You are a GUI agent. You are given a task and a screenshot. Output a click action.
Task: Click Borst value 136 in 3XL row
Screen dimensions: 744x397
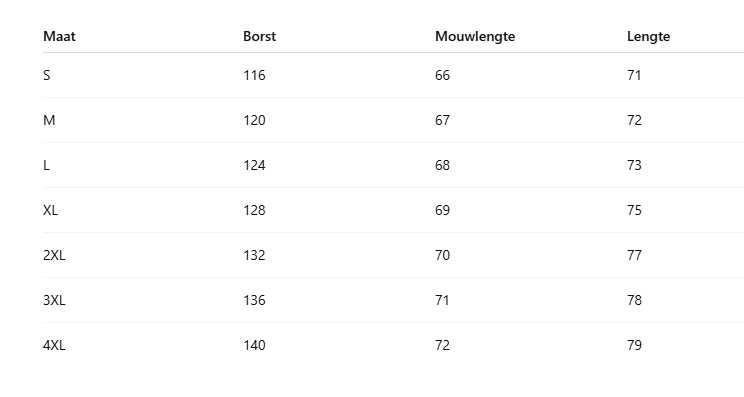point(254,301)
